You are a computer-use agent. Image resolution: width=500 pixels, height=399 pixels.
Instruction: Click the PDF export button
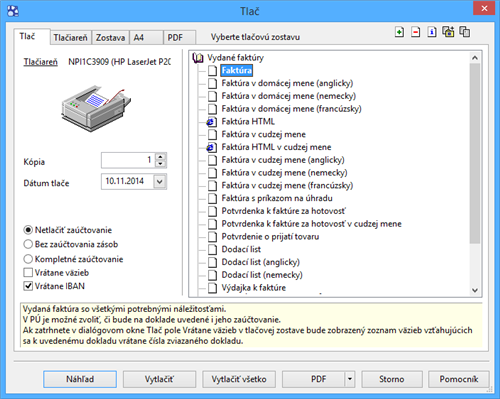pyautogui.click(x=314, y=379)
